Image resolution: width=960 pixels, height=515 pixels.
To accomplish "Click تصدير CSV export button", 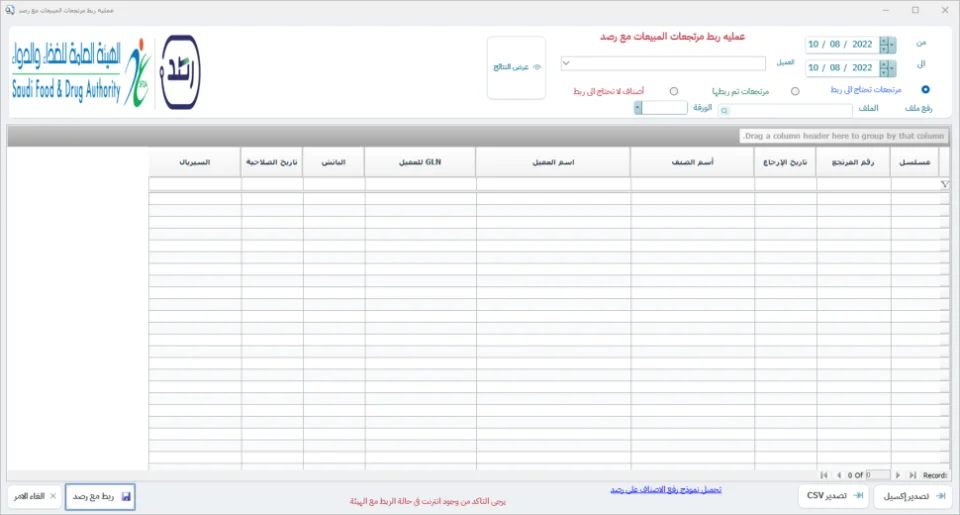I will 834,495.
